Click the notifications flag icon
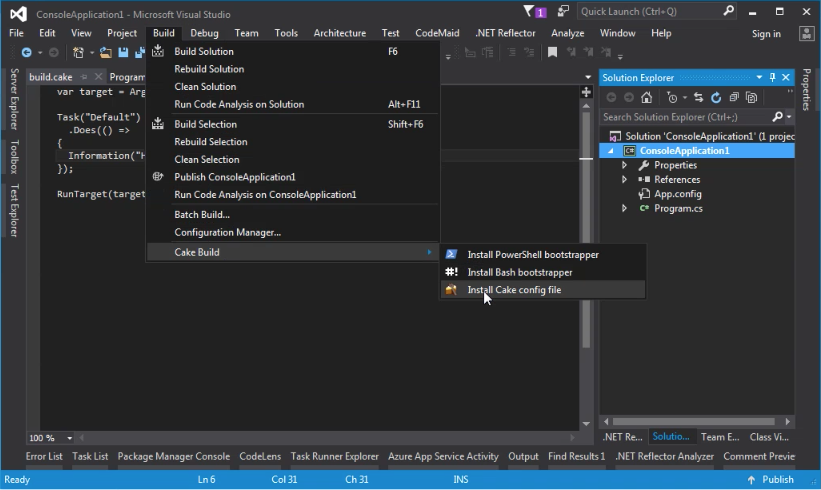 point(529,12)
